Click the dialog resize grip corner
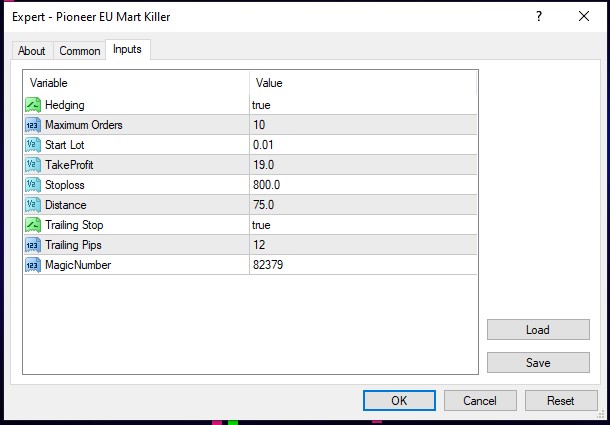This screenshot has width=610, height=425. [601, 414]
